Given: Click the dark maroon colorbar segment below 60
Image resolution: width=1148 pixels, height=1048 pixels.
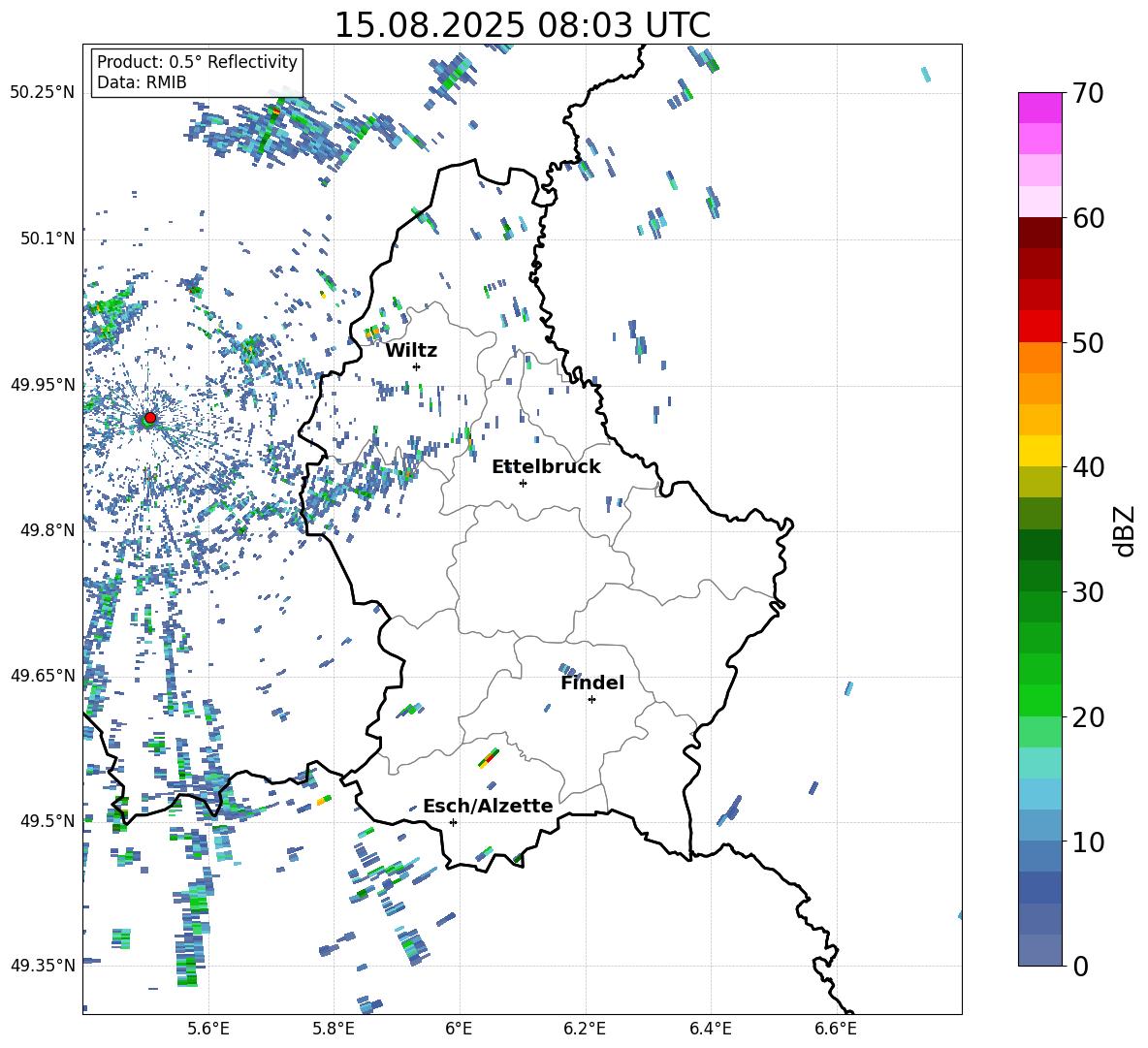Looking at the screenshot, I should (1039, 233).
